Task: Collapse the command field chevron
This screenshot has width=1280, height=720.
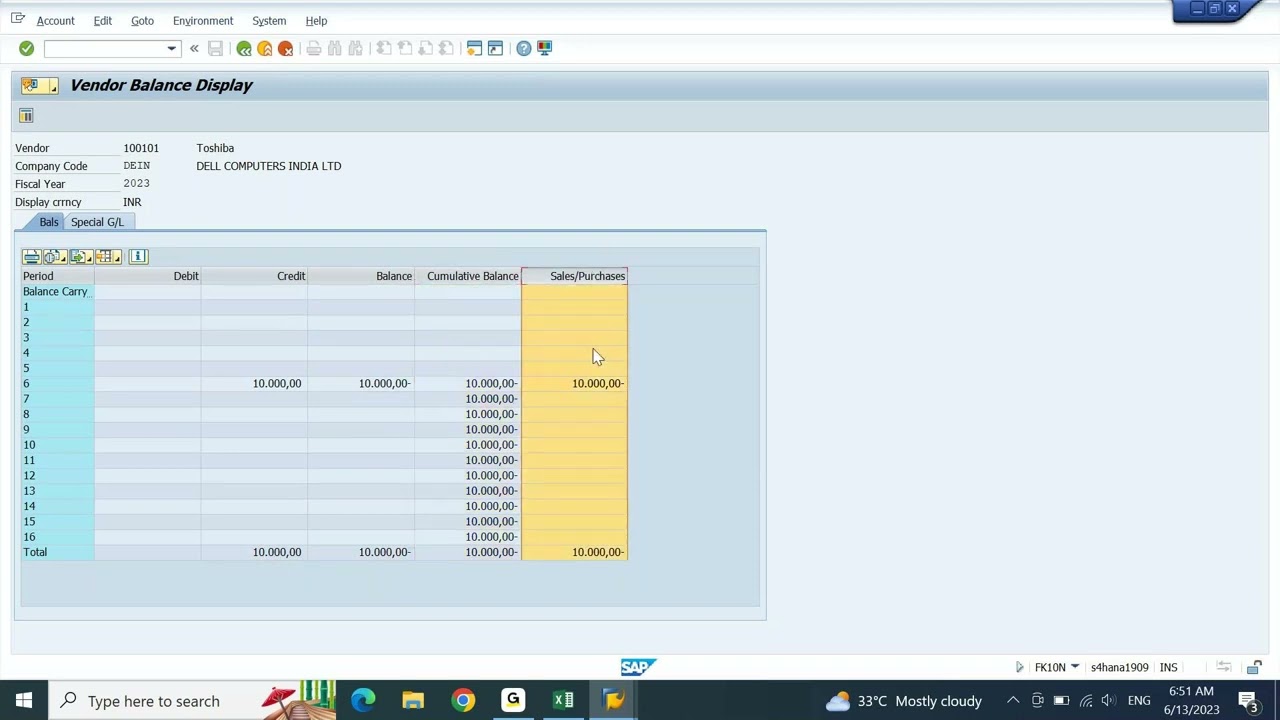Action: (194, 48)
